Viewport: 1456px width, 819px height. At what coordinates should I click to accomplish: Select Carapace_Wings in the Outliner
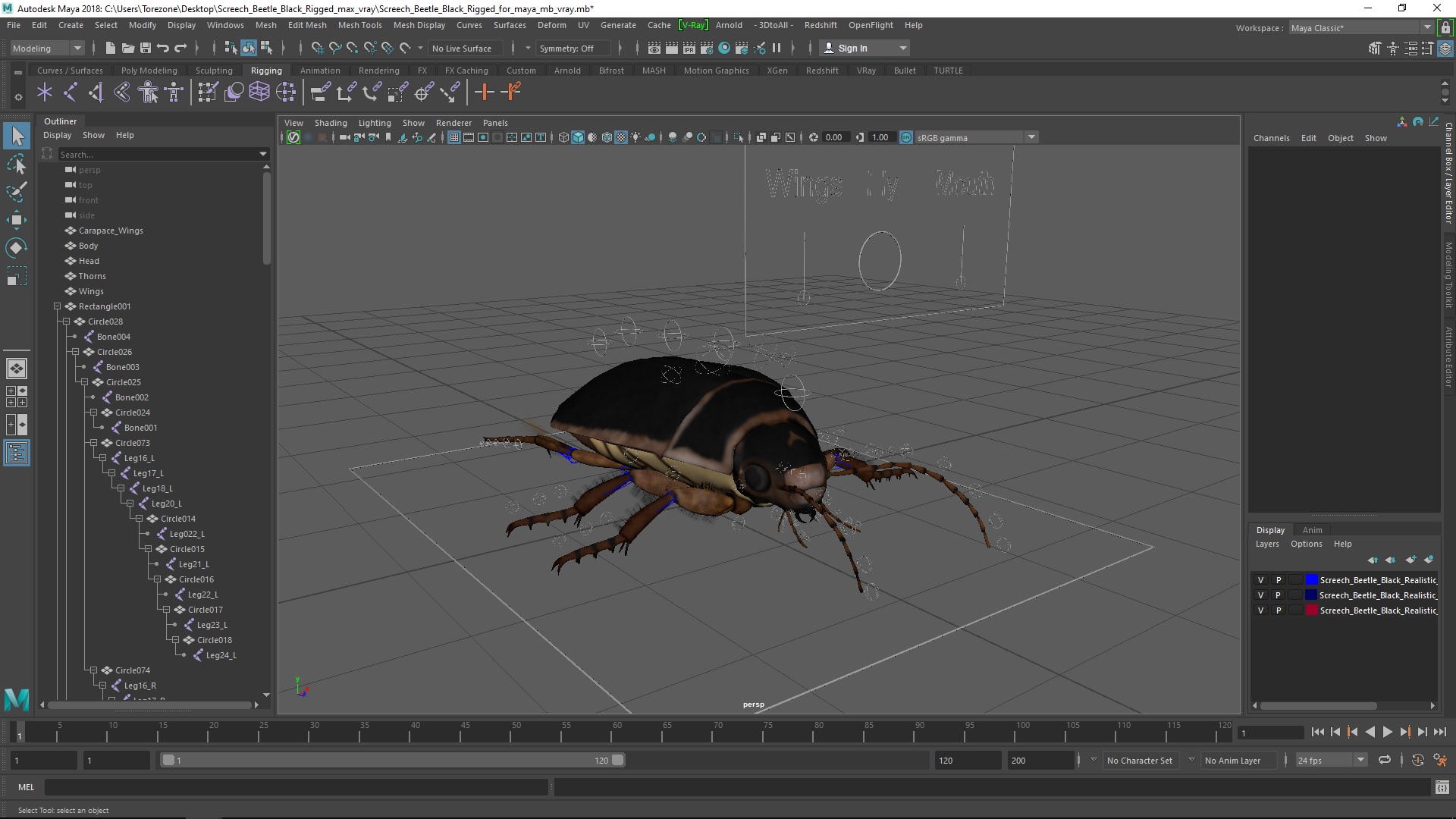point(111,231)
